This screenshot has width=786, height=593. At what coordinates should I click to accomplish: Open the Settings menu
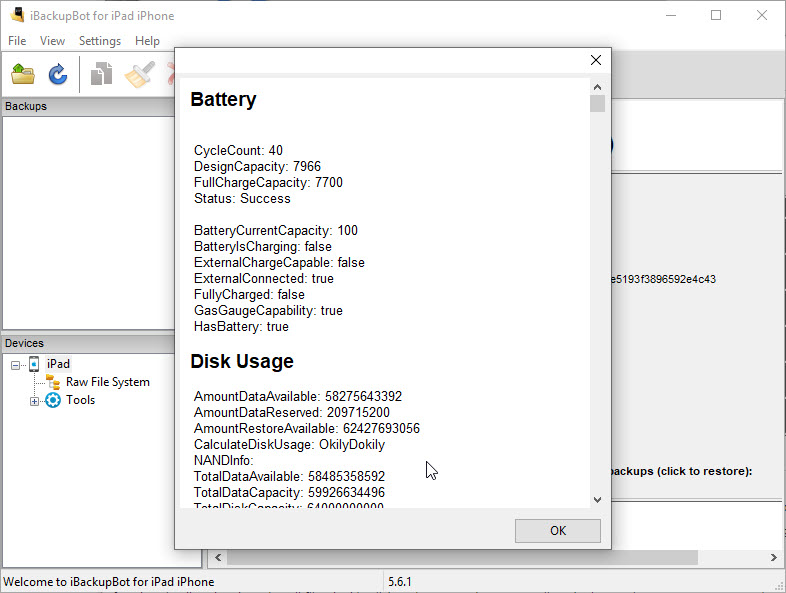pos(100,41)
